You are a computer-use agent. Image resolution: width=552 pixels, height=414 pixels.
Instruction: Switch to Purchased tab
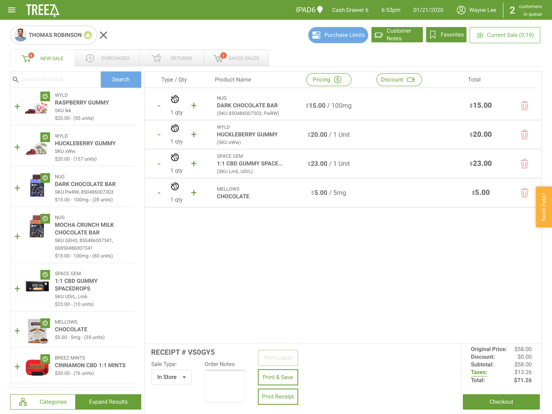tap(107, 58)
